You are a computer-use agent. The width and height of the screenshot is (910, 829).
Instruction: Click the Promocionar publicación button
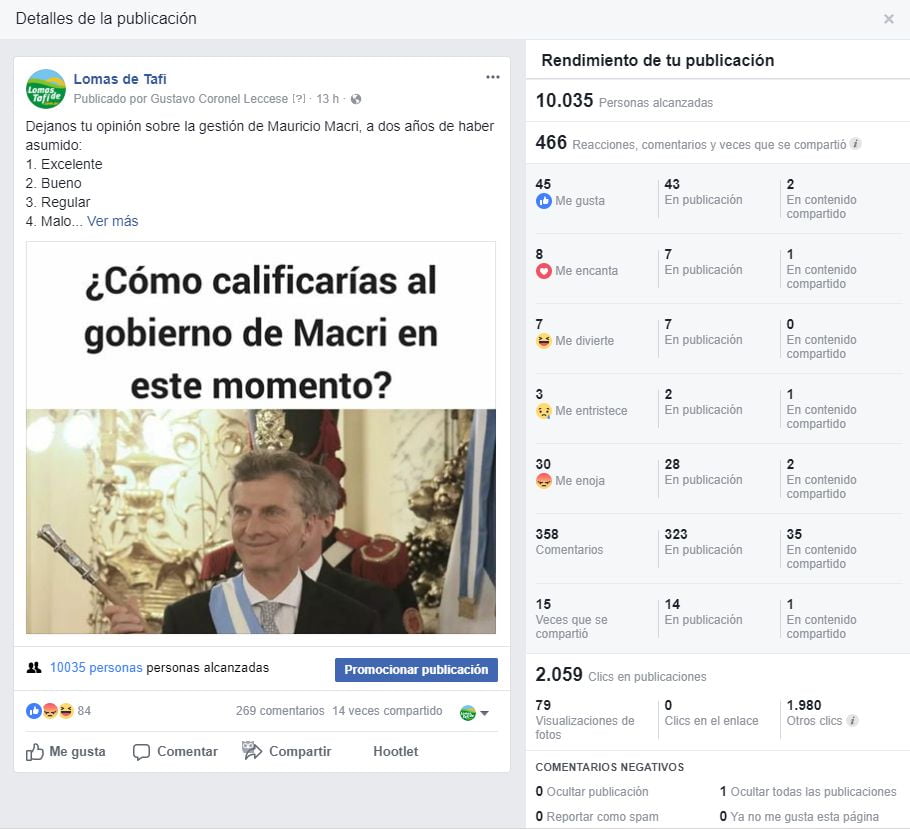tap(416, 669)
